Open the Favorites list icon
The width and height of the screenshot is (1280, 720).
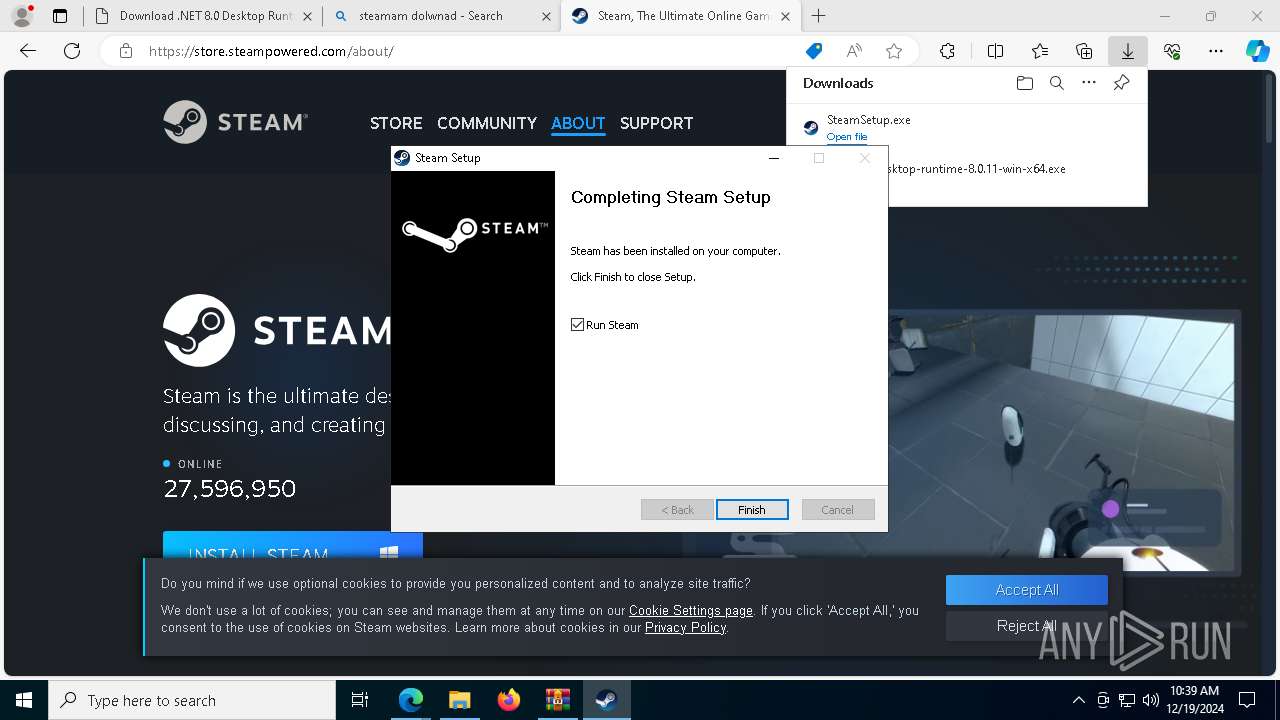tap(1040, 51)
